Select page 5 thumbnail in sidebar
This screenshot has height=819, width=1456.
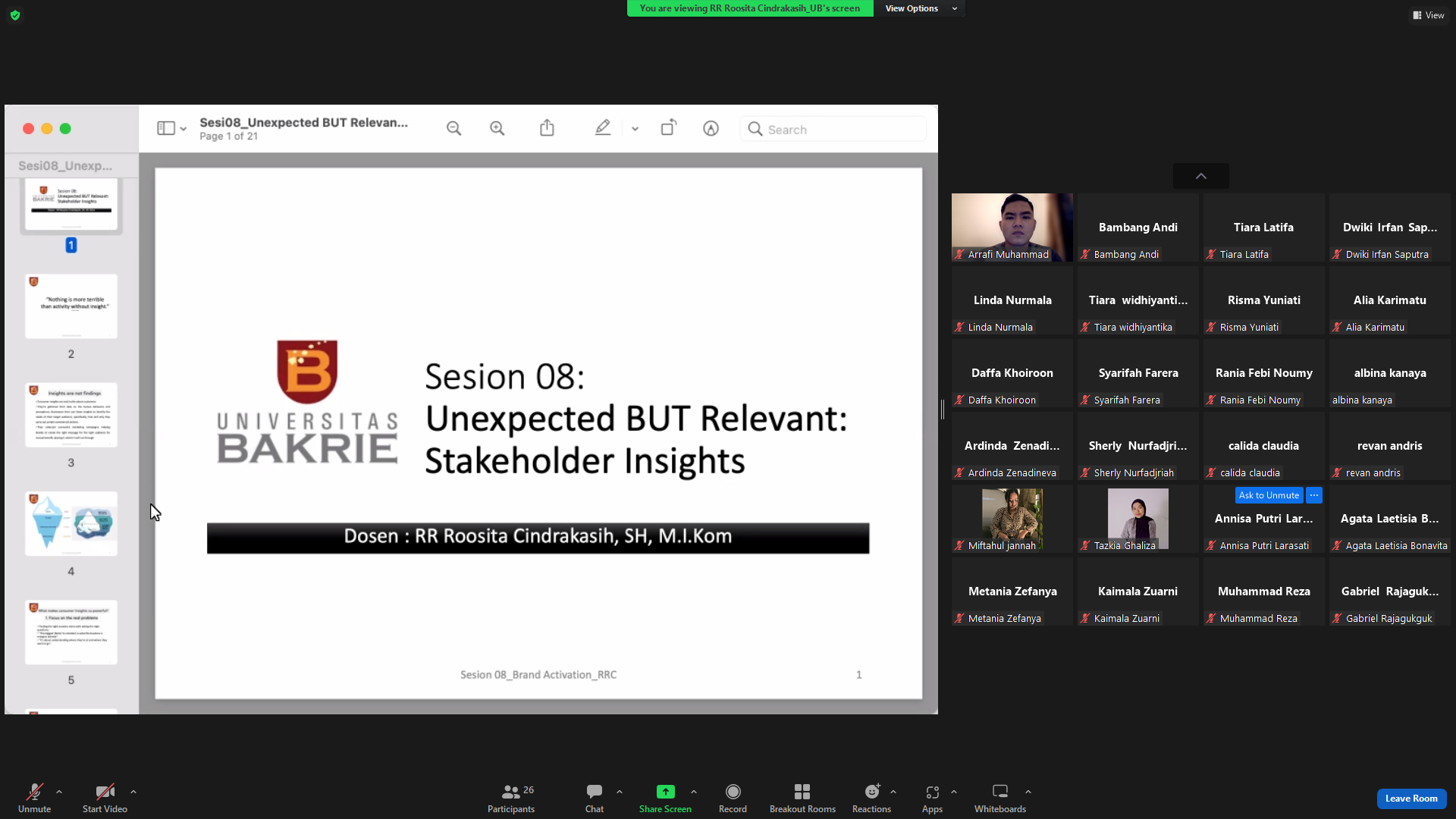pyautogui.click(x=71, y=632)
